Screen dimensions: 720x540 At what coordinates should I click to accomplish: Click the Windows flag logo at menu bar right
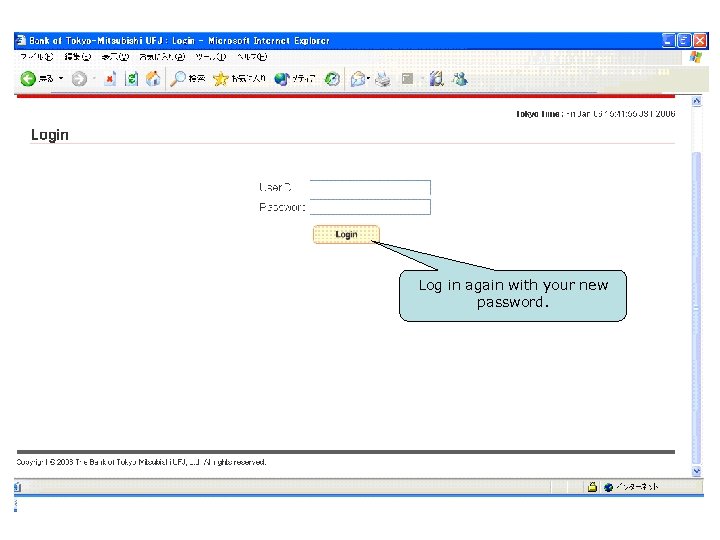coord(696,57)
